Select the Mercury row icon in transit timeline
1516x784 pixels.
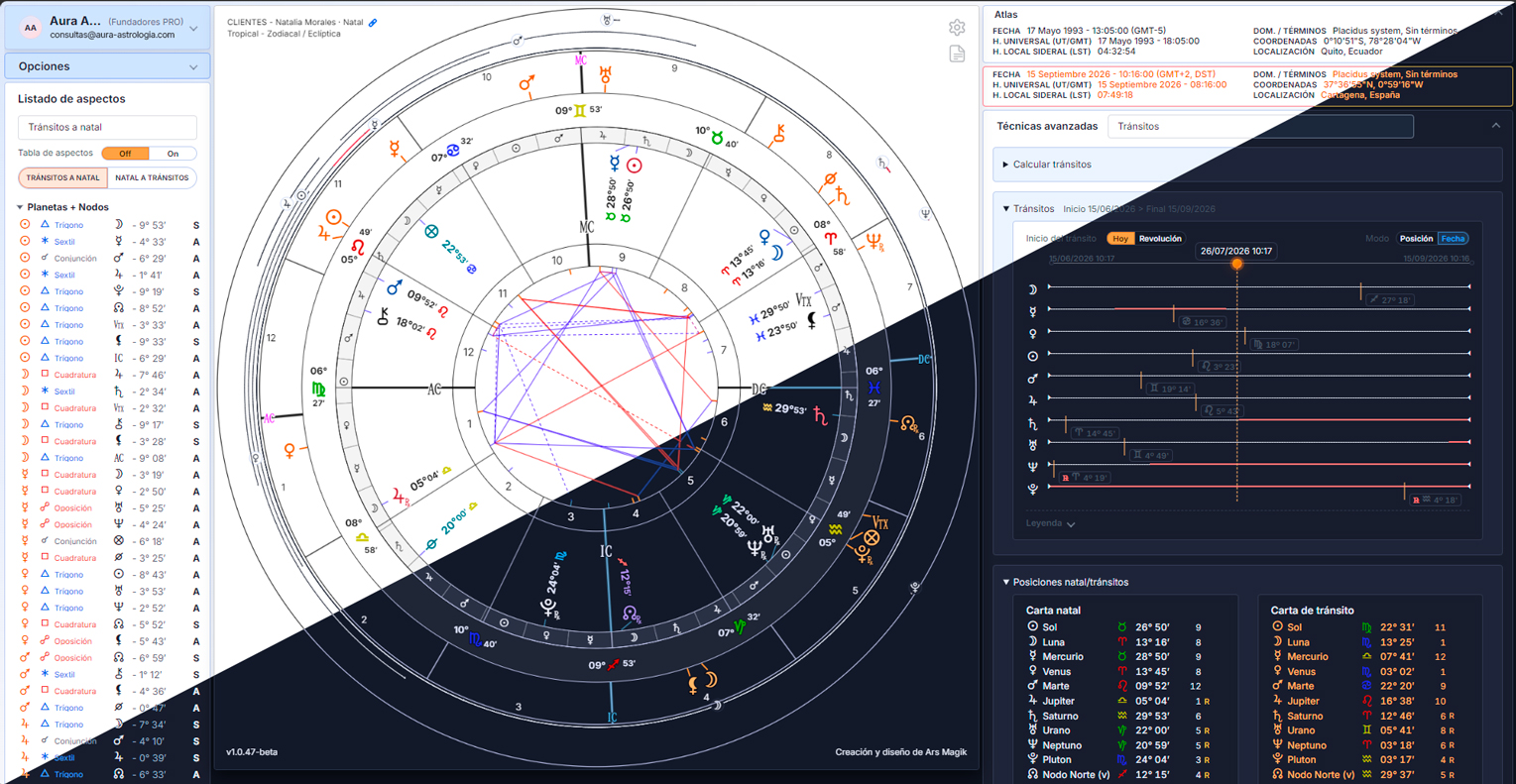(1032, 311)
